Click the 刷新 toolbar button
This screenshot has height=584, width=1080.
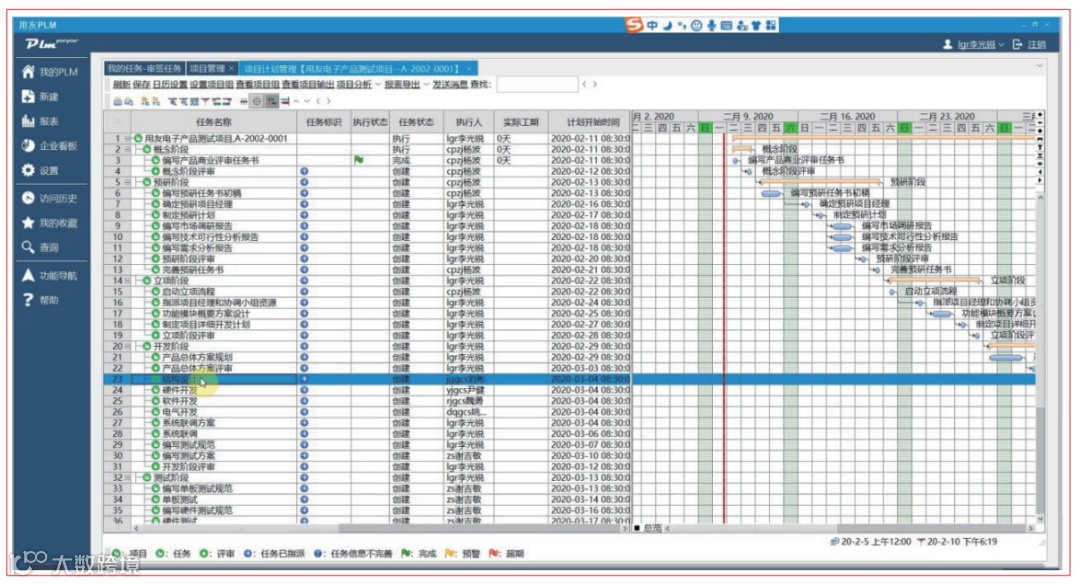tap(122, 84)
